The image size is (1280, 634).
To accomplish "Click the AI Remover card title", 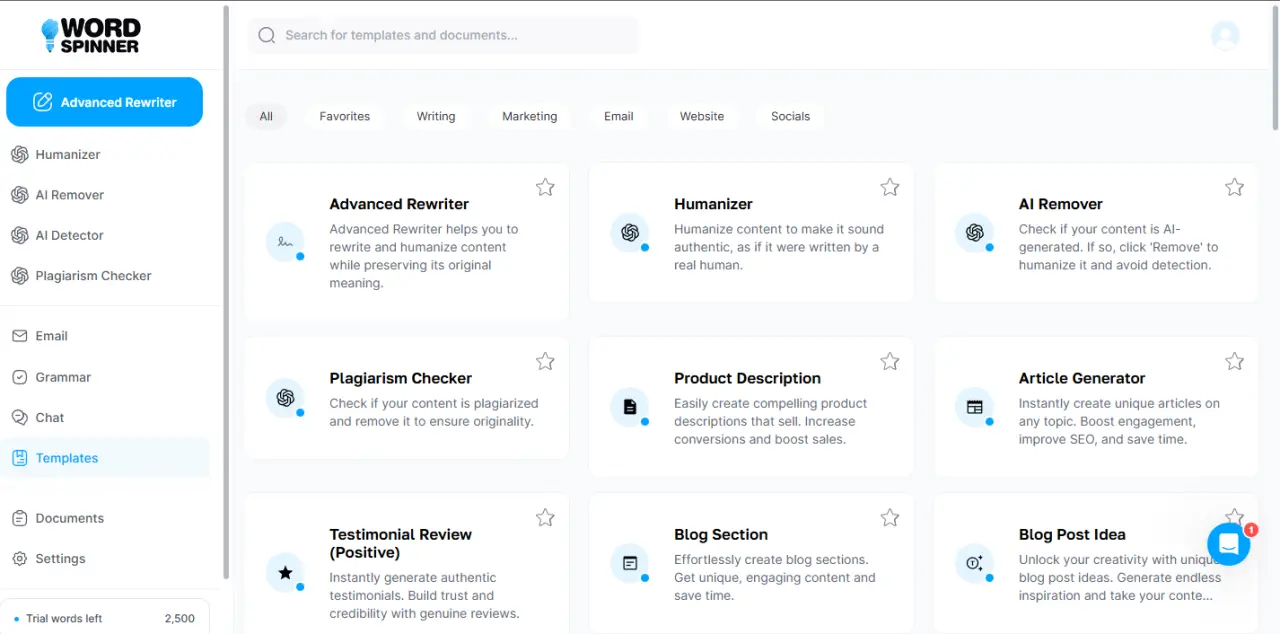I will (1061, 204).
